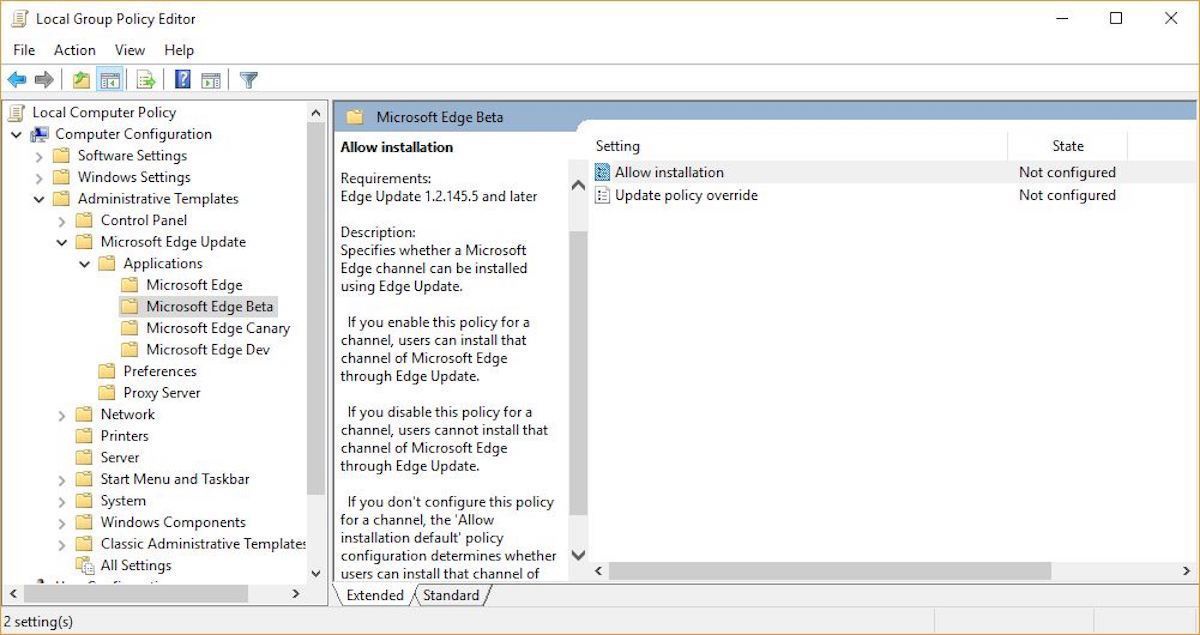Go up one level with folder icon

tap(82, 80)
